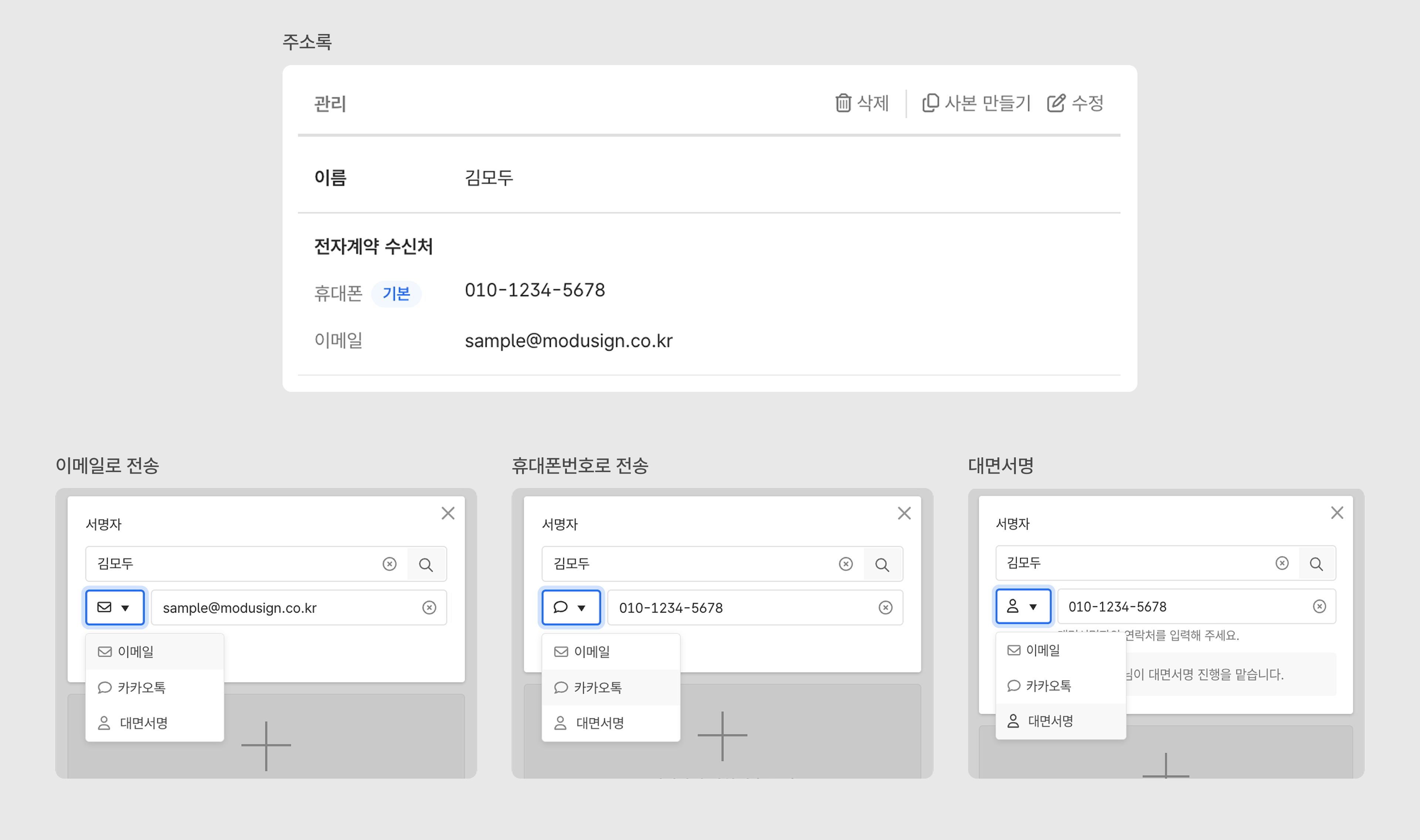Viewport: 1420px width, 840px height.
Task: Click the 수정 edit pencil icon
Action: 1055,103
